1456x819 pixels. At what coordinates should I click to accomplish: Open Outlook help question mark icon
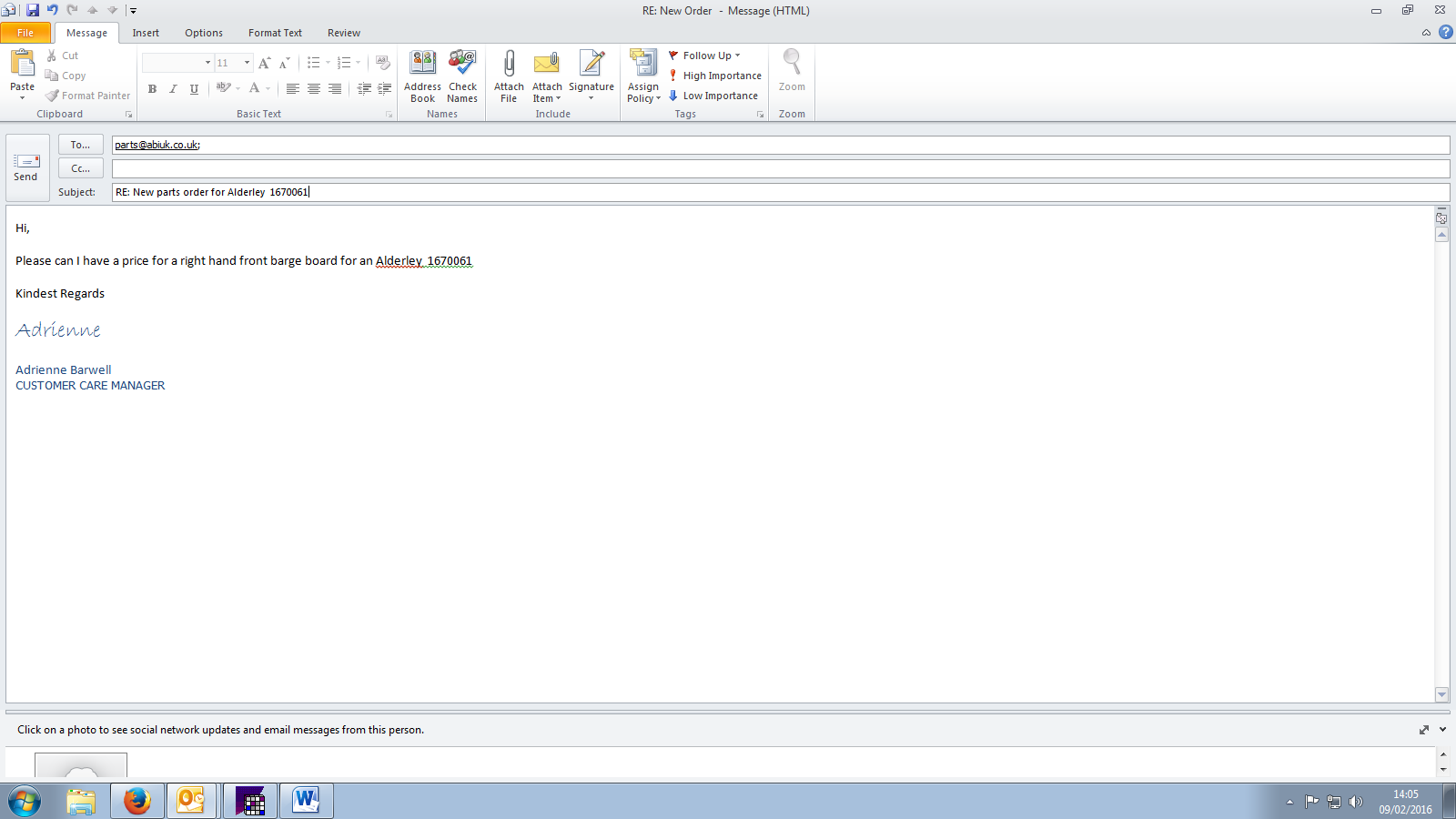coord(1445,33)
